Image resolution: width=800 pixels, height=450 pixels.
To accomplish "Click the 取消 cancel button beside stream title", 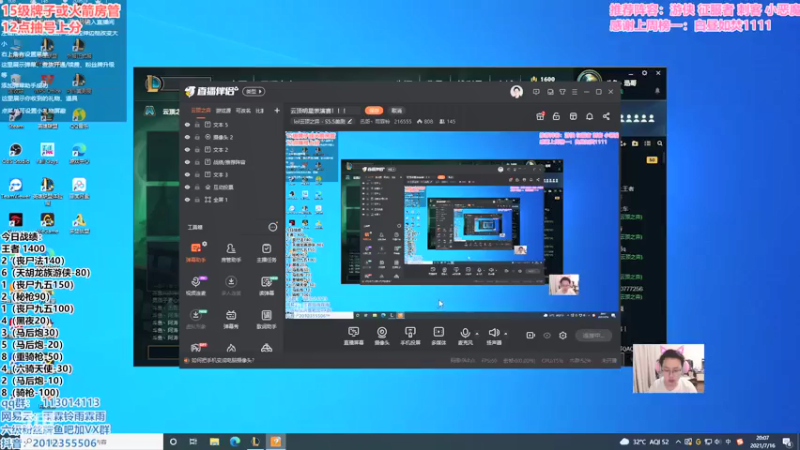I will 397,110.
